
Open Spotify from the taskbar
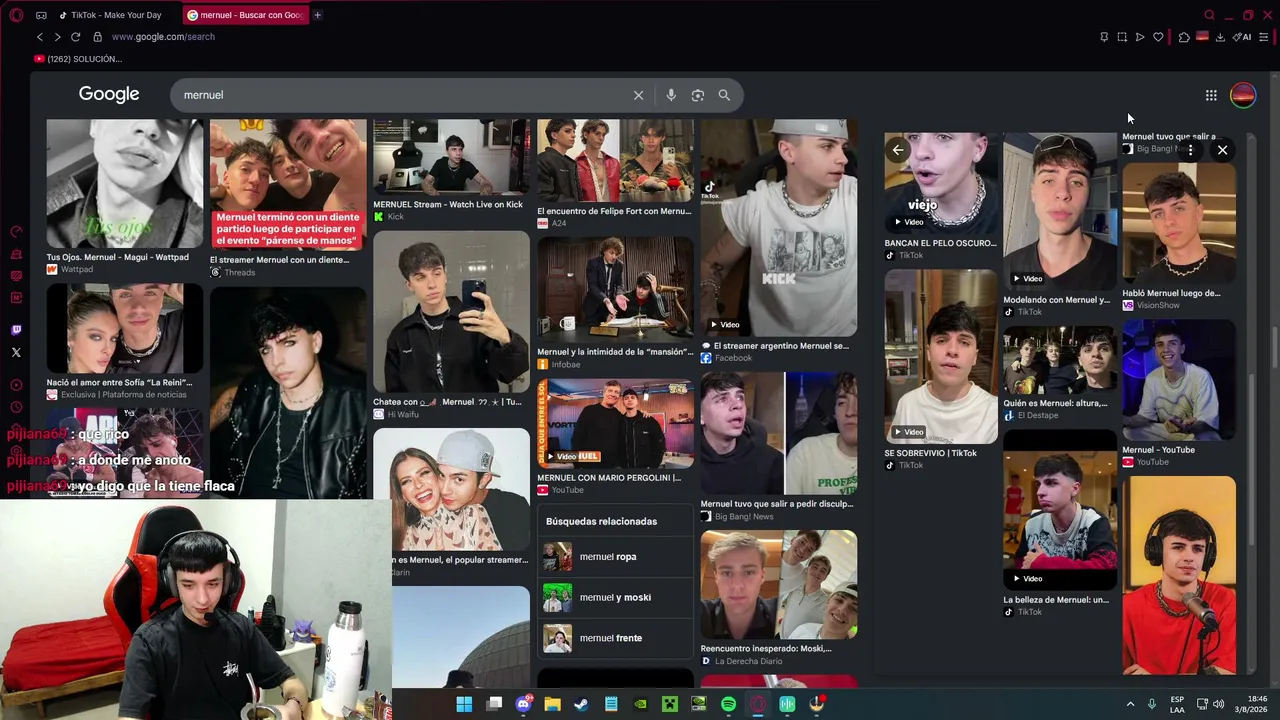pos(728,704)
